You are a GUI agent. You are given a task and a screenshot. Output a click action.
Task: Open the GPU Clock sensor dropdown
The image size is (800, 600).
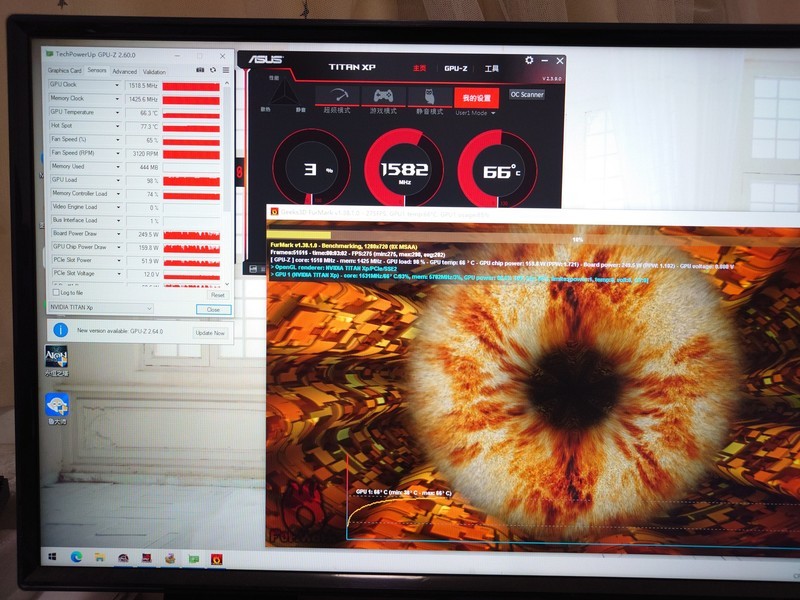pos(117,85)
